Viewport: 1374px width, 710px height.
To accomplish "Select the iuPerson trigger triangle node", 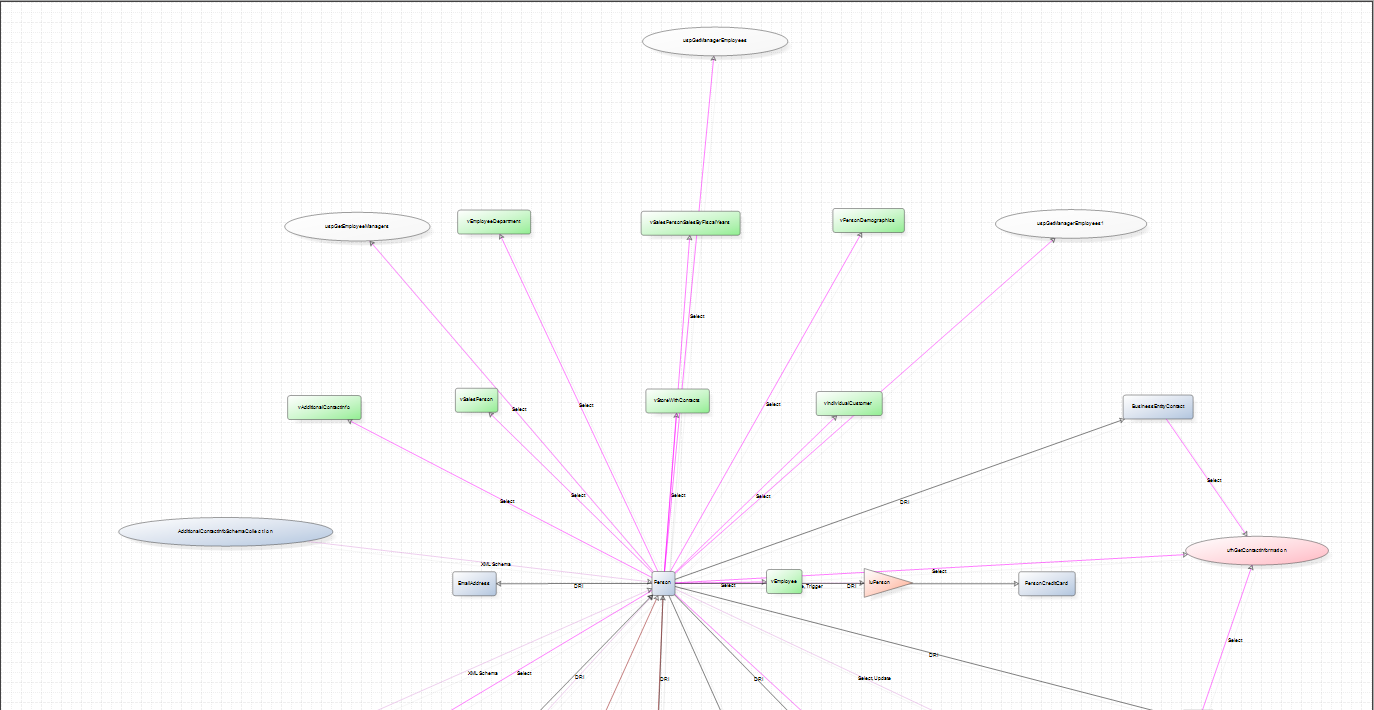I will (884, 582).
